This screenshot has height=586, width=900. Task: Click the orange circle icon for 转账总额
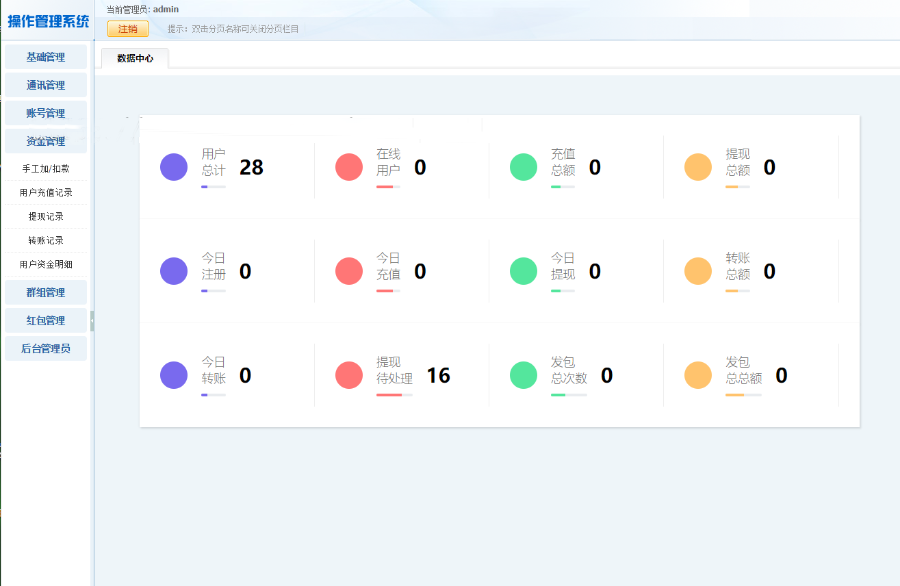(698, 271)
